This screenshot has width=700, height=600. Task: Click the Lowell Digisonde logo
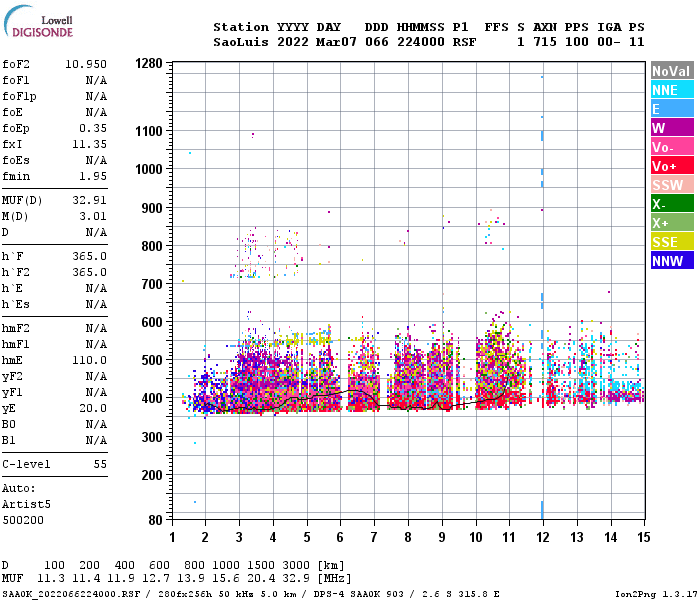(x=38, y=22)
